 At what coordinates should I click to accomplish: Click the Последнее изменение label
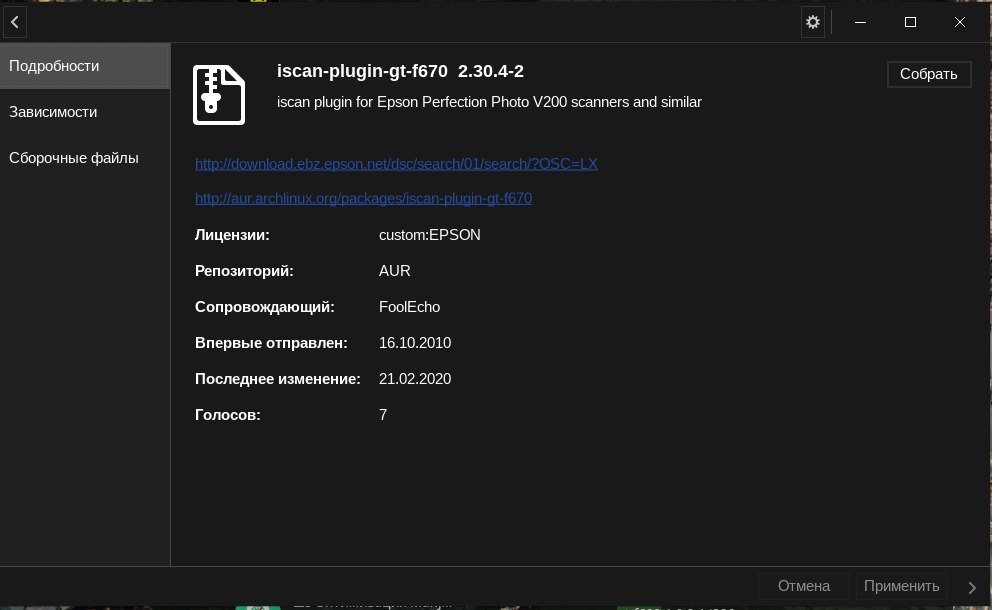[x=278, y=379]
